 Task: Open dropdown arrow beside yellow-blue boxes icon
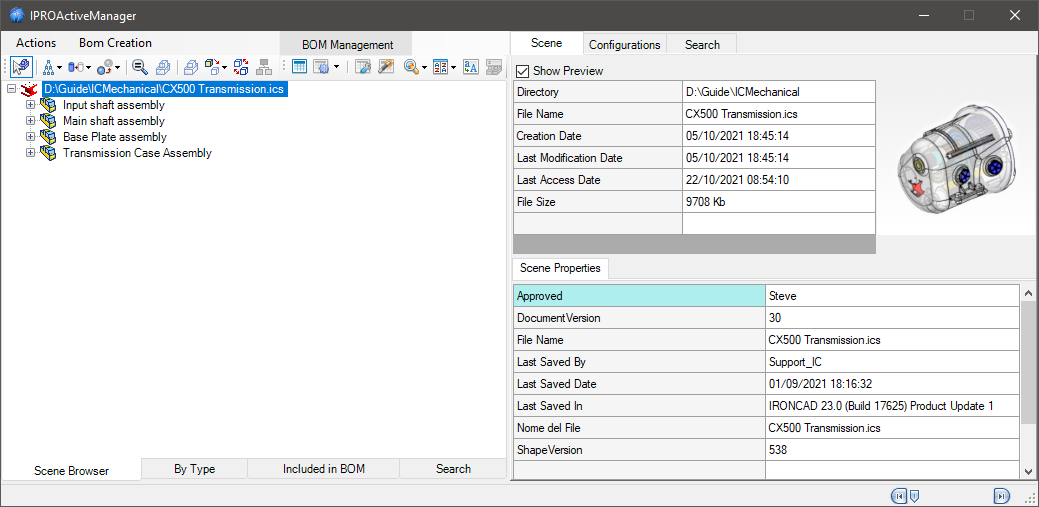point(225,67)
